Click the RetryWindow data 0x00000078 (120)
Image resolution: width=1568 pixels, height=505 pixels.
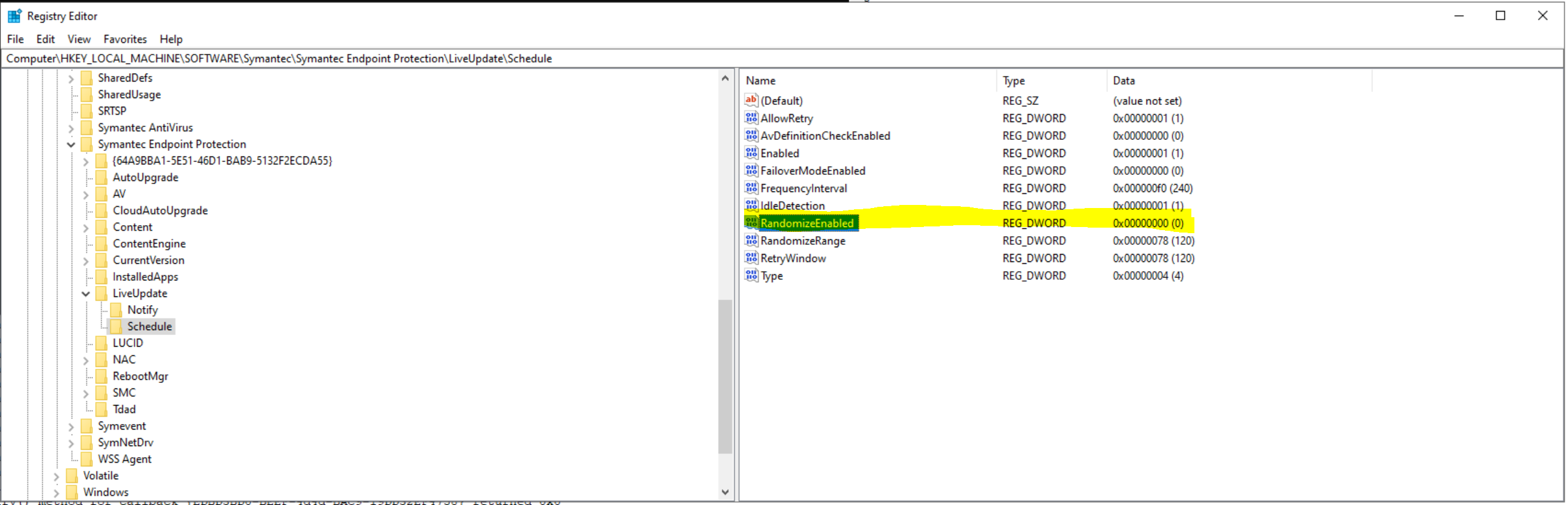(1153, 258)
